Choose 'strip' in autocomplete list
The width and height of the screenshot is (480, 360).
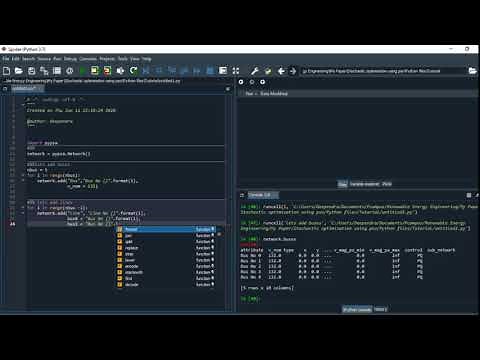point(166,254)
